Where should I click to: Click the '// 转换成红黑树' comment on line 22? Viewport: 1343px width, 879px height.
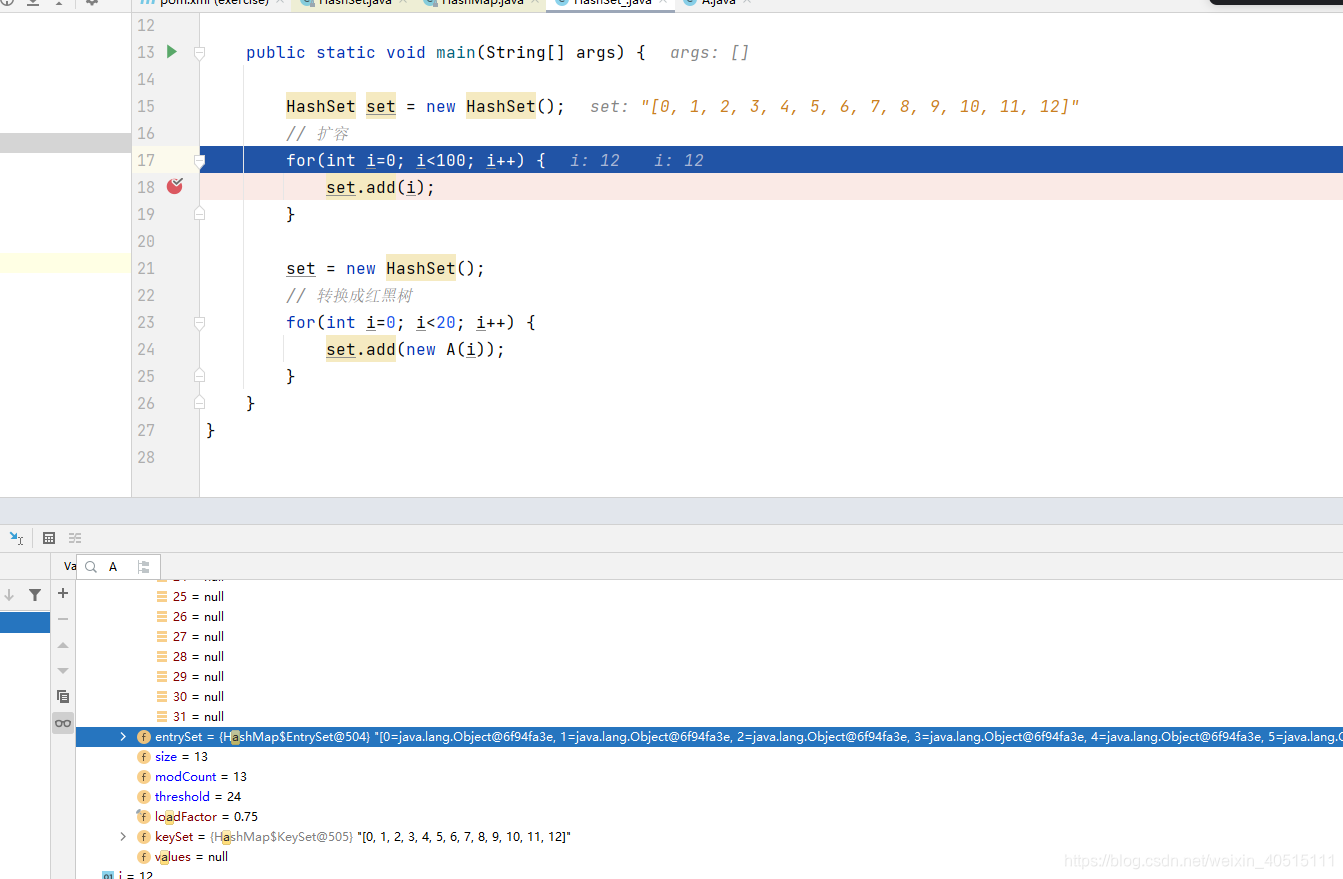click(x=349, y=295)
